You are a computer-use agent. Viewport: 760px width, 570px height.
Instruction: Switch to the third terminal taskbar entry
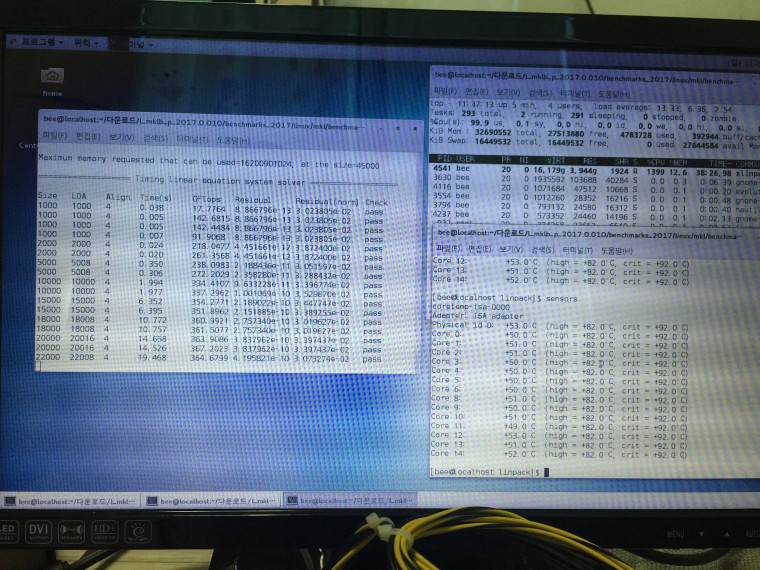point(350,500)
